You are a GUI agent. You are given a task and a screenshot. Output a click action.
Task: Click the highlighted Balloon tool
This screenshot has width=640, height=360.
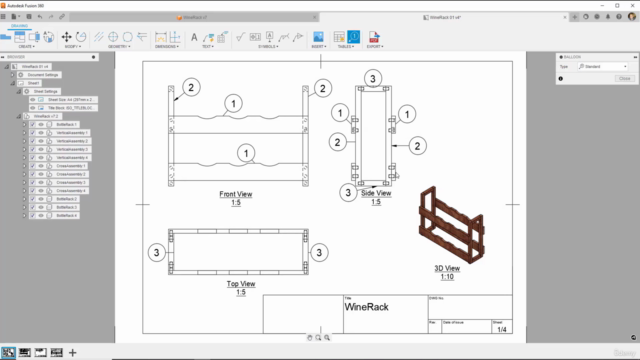tap(353, 37)
